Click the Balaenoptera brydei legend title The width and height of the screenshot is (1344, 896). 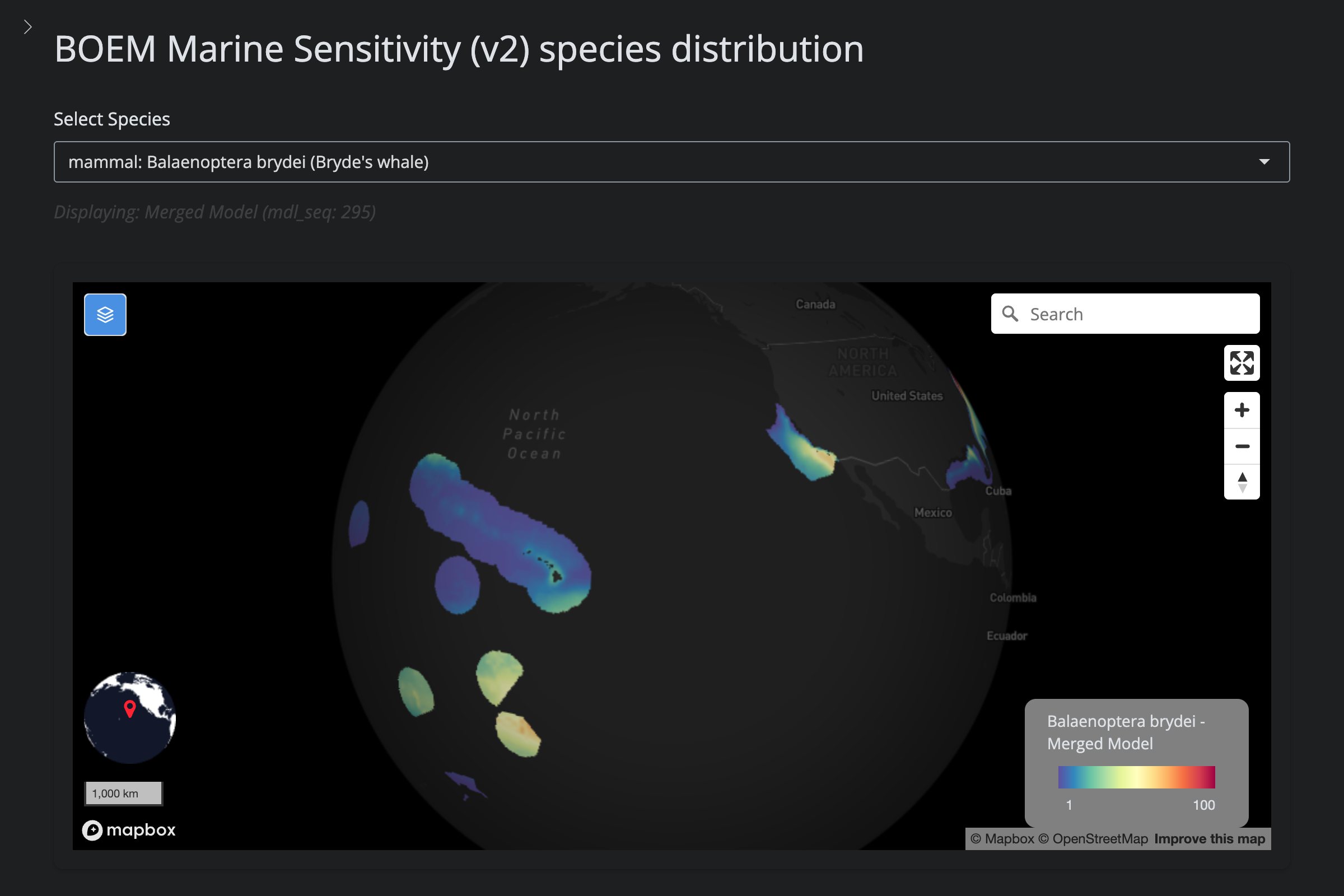pos(1126,732)
